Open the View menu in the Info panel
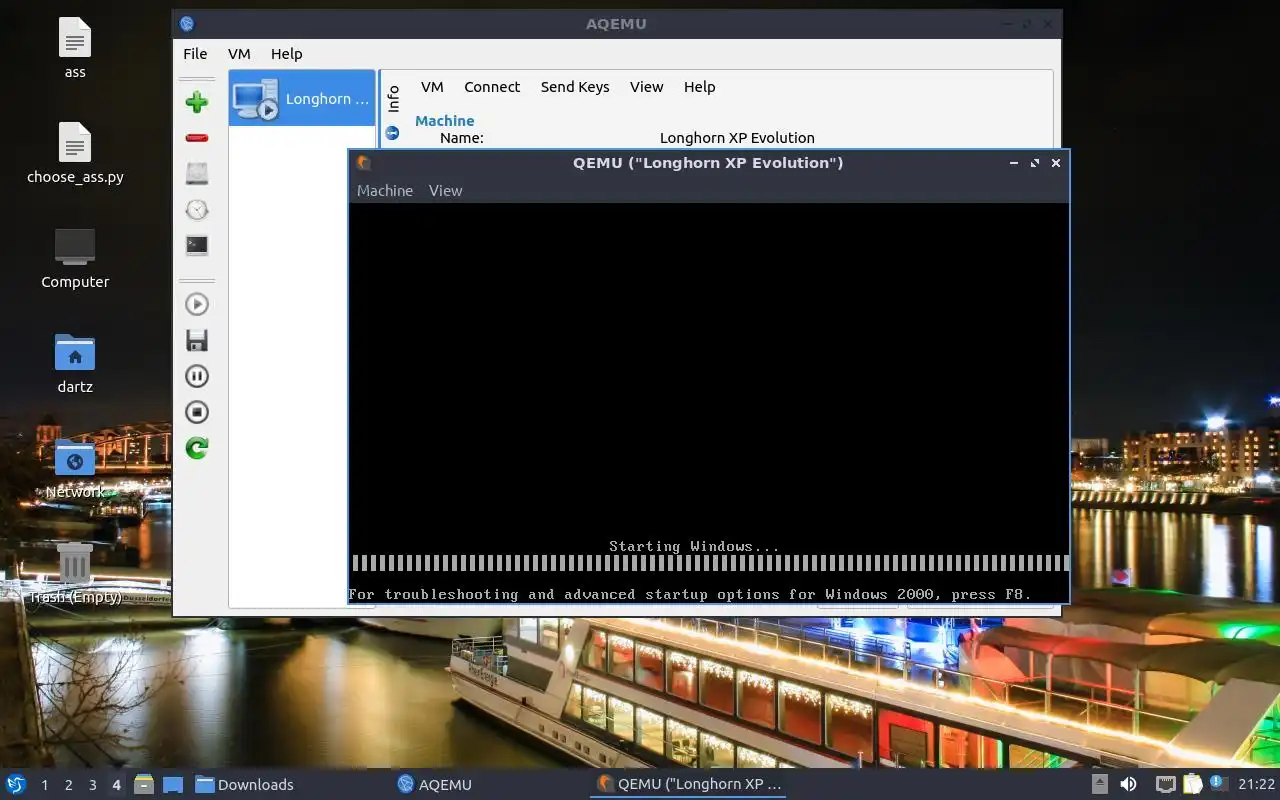Image resolution: width=1280 pixels, height=800 pixels. coord(646,87)
